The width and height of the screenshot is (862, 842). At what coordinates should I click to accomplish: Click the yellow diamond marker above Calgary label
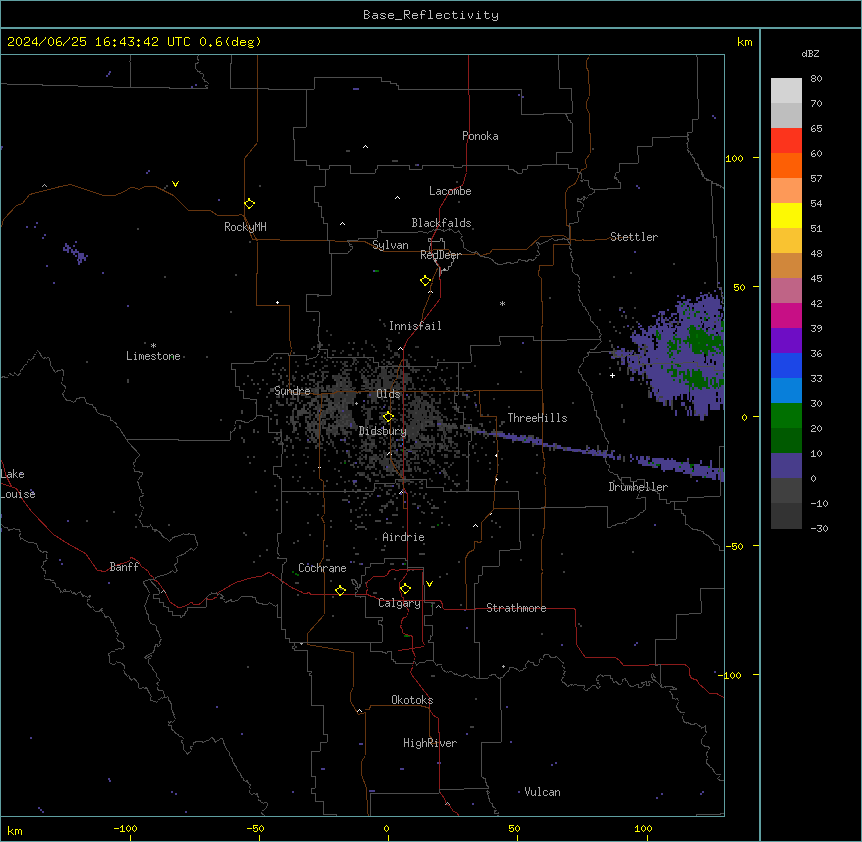pyautogui.click(x=405, y=589)
